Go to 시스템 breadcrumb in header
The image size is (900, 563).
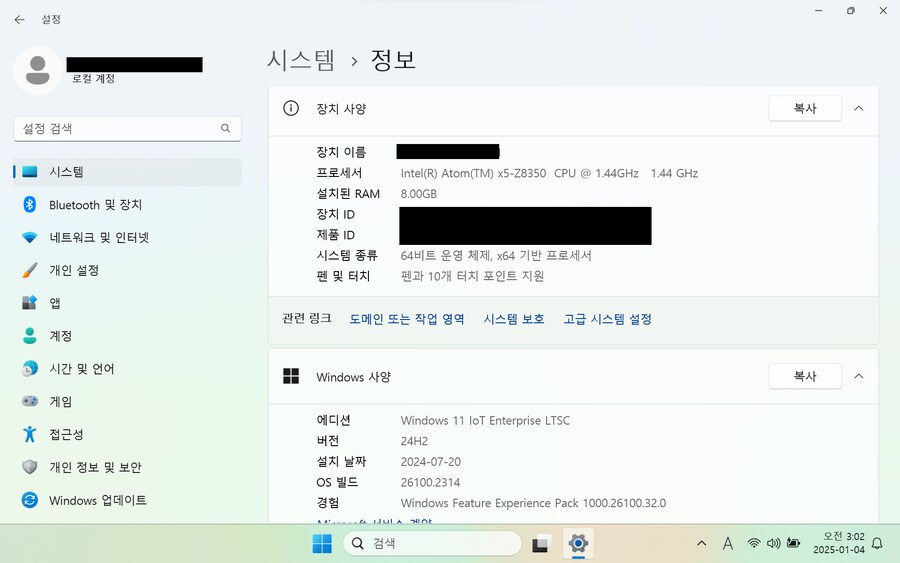[x=301, y=60]
